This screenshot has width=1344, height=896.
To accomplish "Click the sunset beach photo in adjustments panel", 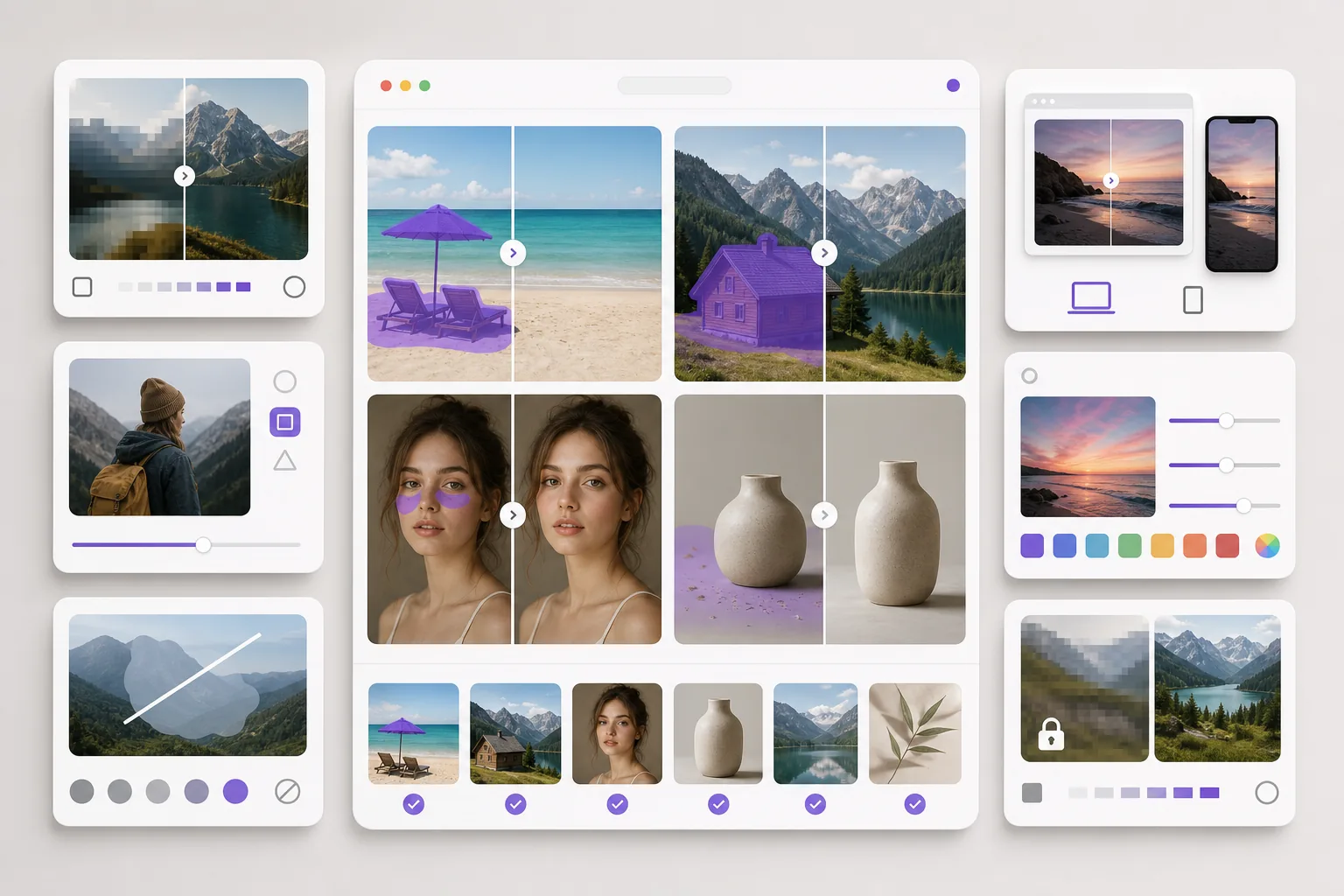I will coord(1088,457).
